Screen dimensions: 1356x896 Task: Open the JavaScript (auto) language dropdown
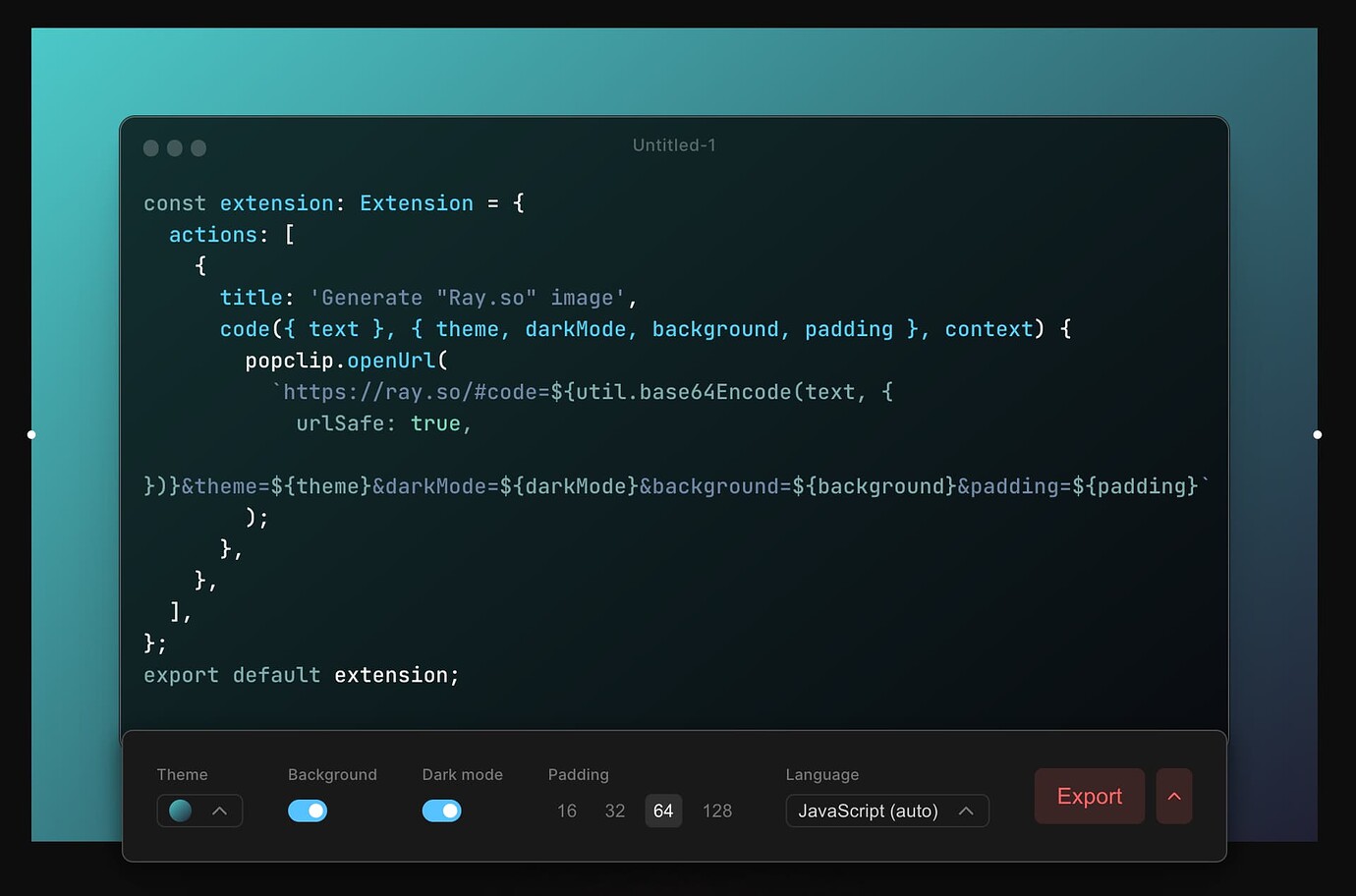(886, 811)
